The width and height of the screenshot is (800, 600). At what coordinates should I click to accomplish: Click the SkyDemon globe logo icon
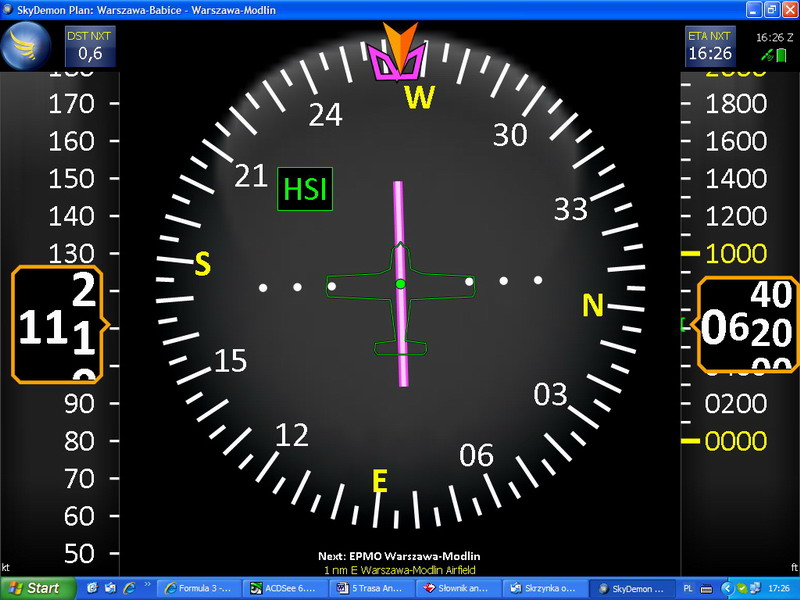[27, 46]
